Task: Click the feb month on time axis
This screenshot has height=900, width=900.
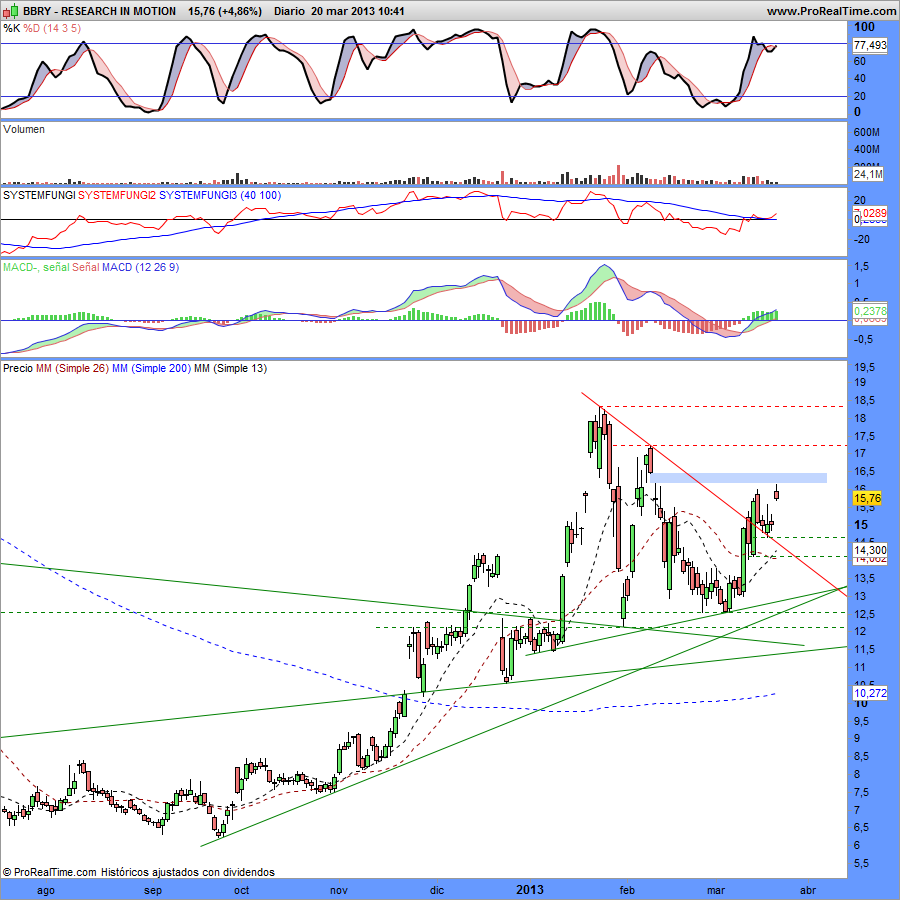Action: click(627, 890)
